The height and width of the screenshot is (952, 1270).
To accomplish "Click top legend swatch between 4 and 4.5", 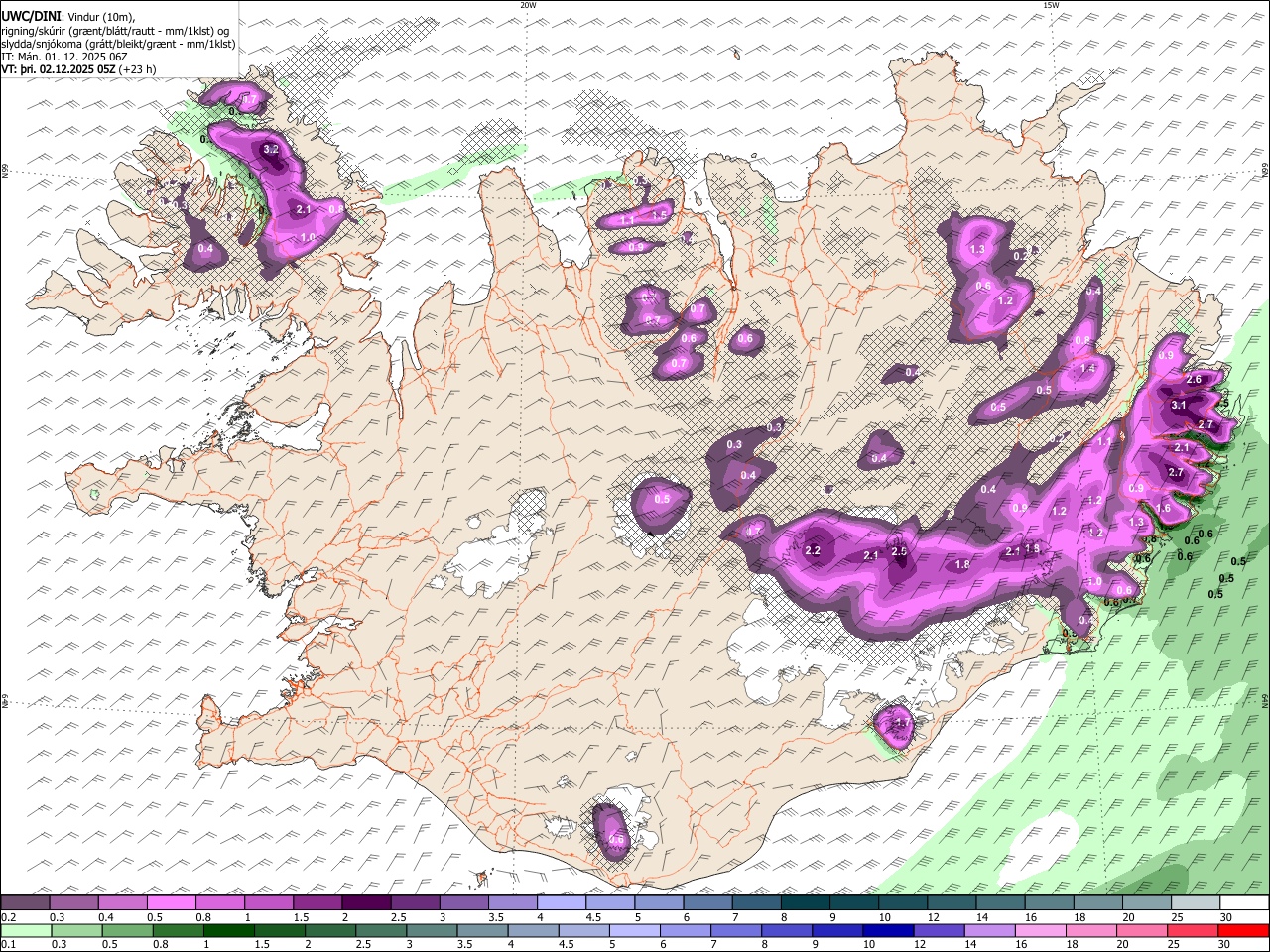I will 561,902.
